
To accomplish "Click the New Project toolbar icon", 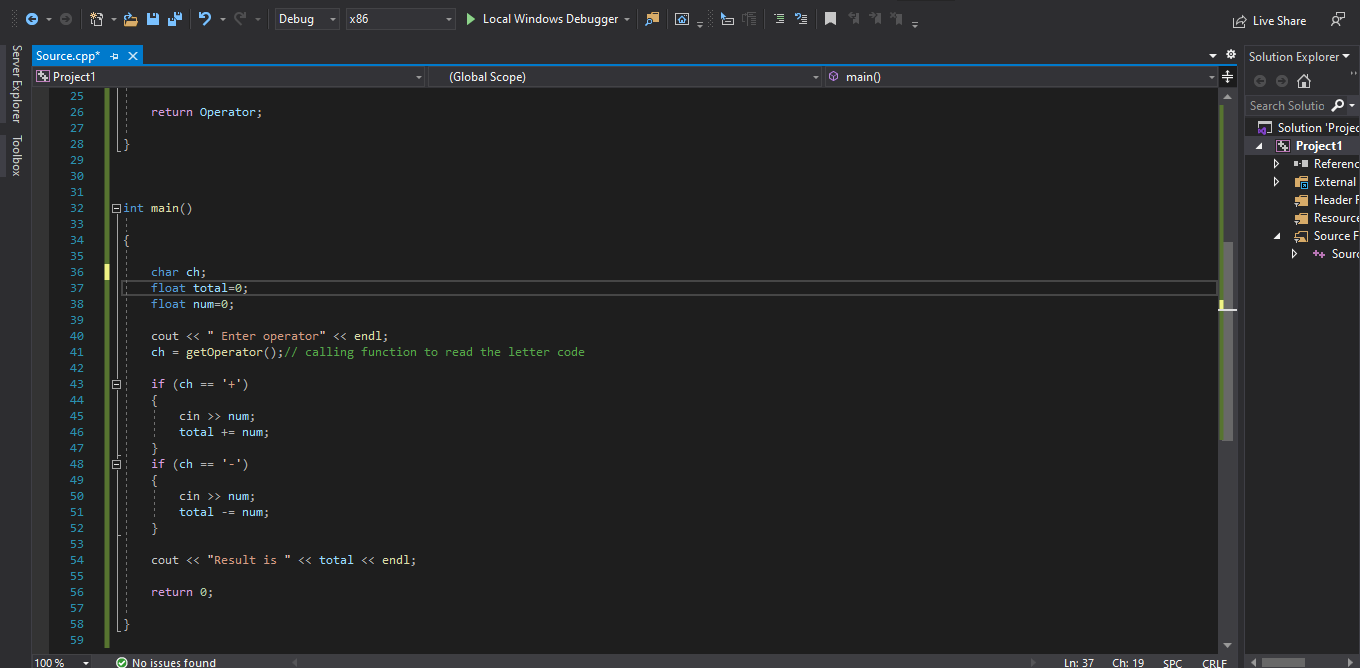I will (x=97, y=19).
